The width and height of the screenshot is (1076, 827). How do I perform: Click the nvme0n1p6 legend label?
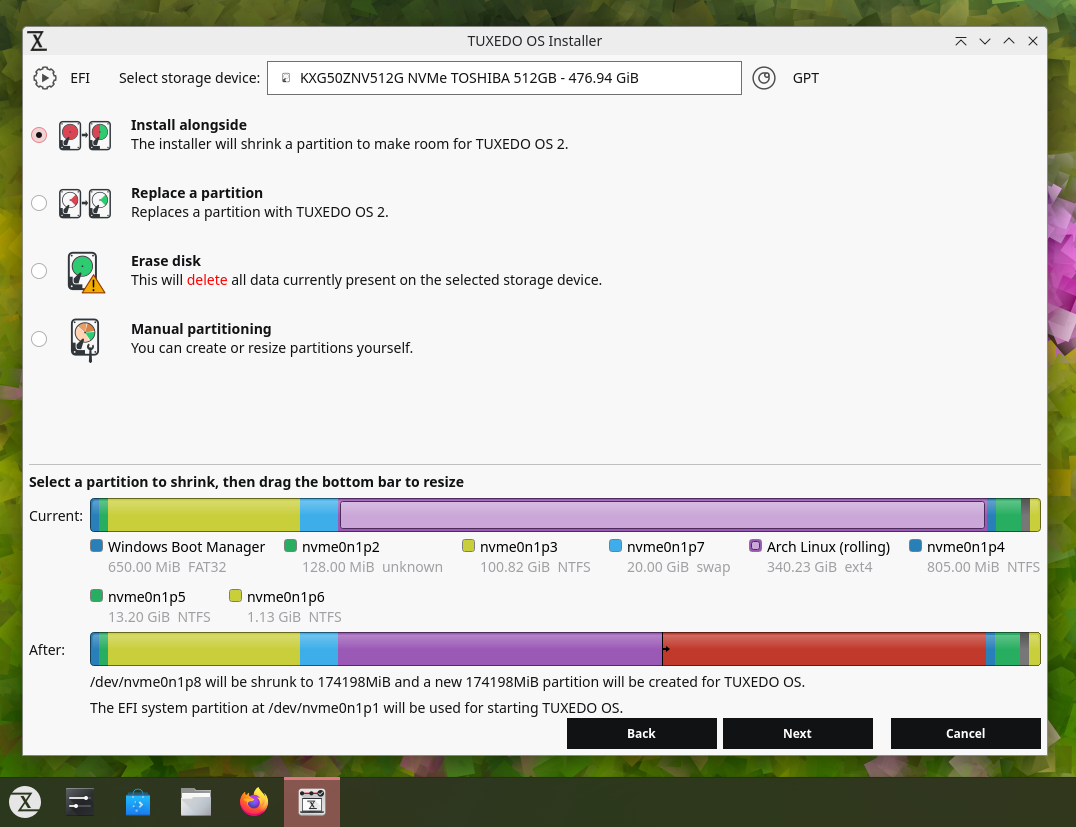[x=285, y=597]
